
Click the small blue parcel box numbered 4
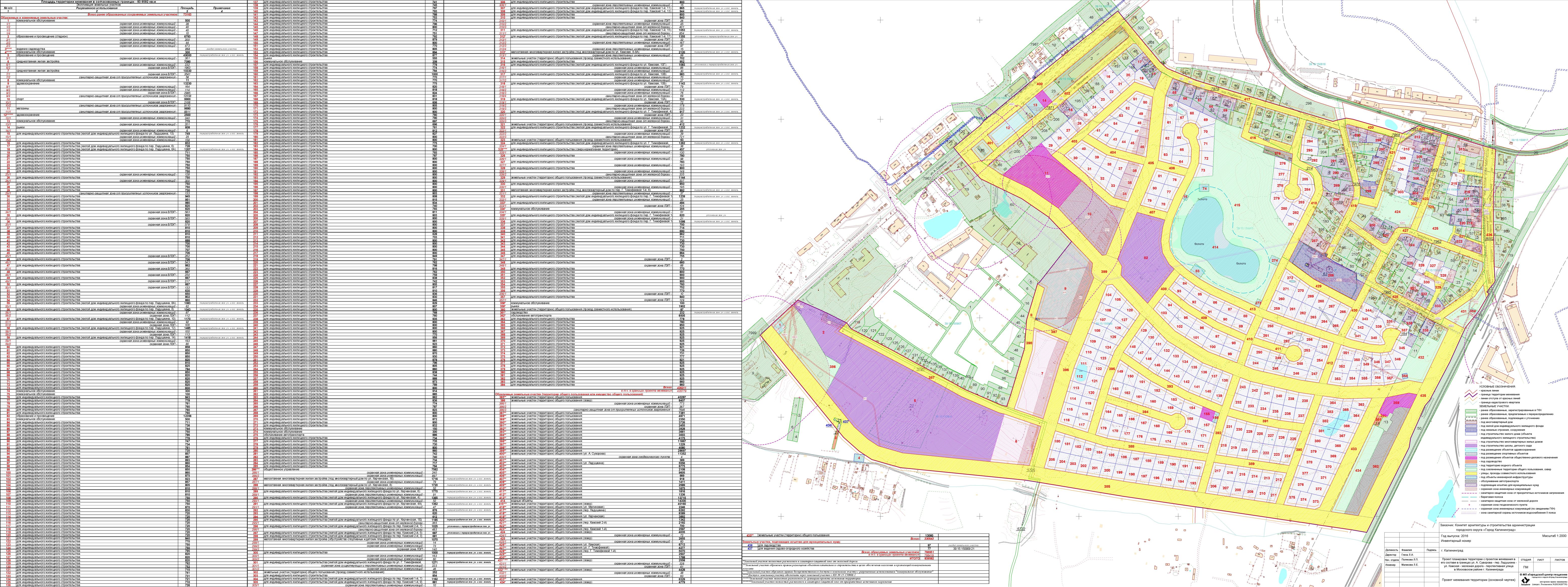point(859,458)
